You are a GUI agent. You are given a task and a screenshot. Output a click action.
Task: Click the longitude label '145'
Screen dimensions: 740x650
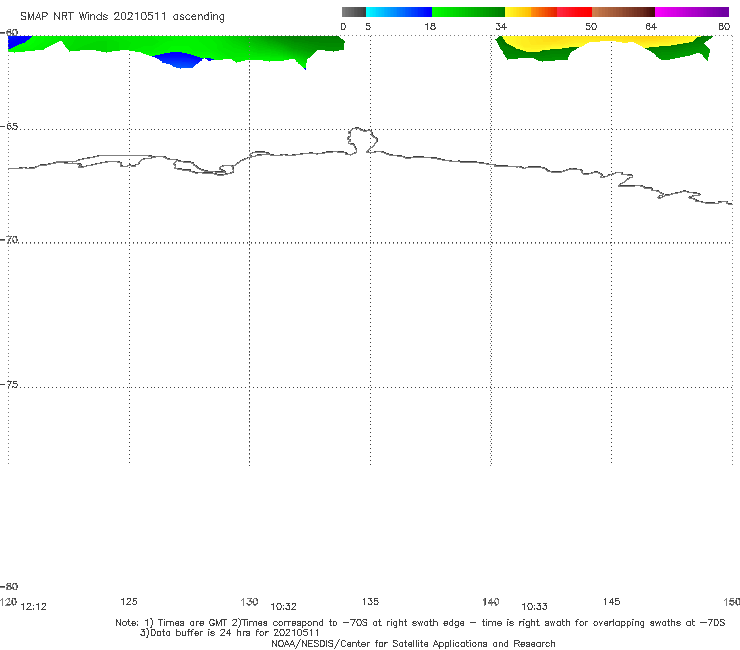pos(612,601)
